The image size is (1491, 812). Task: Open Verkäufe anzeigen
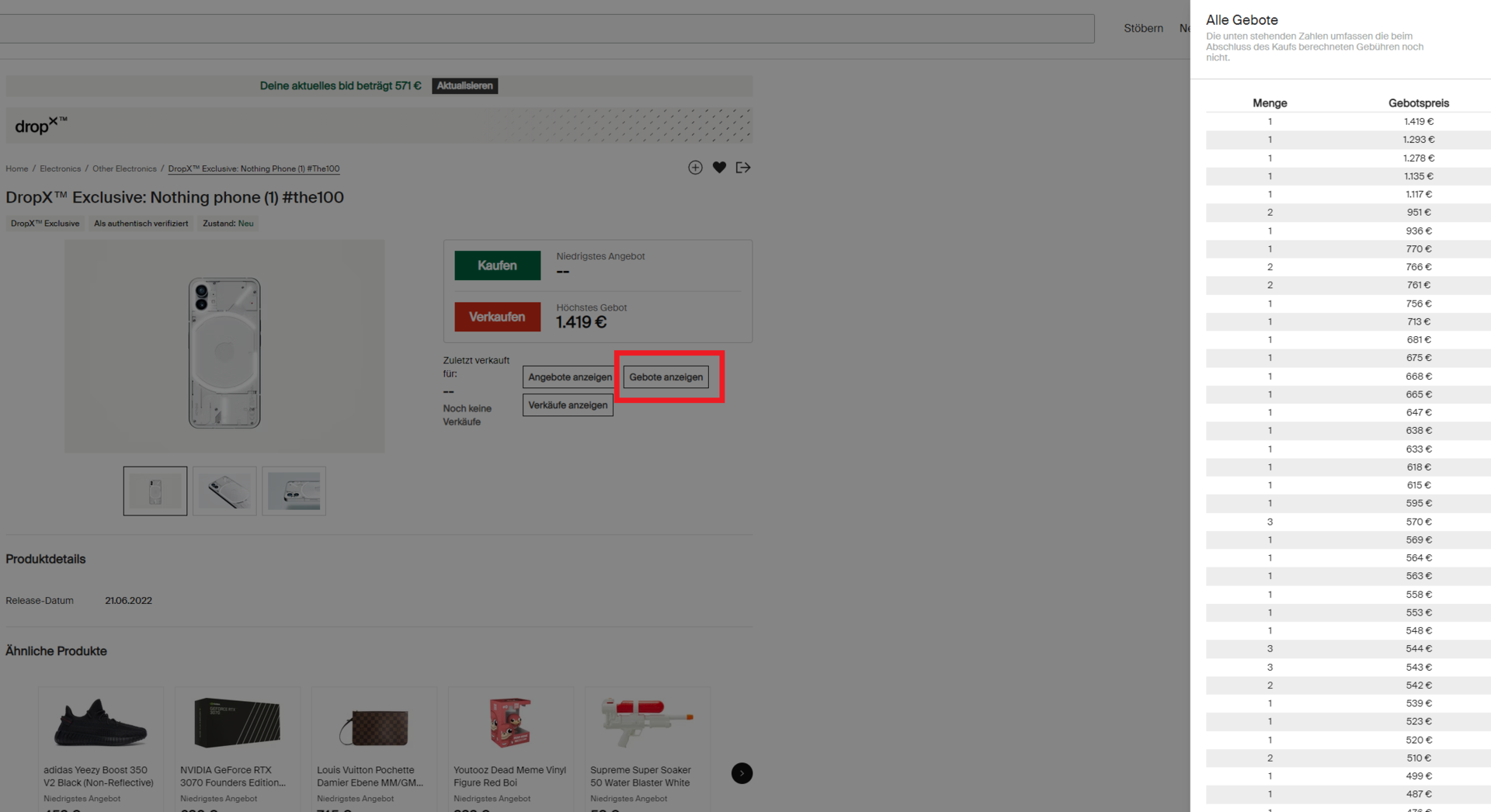coord(568,405)
